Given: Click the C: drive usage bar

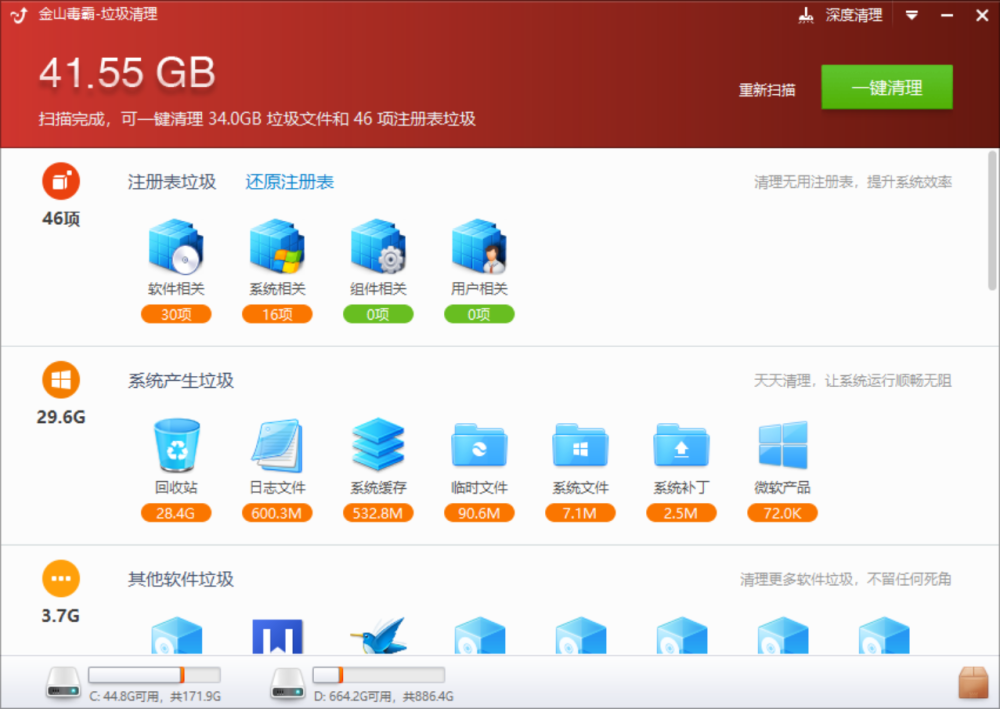Looking at the screenshot, I should 154,675.
